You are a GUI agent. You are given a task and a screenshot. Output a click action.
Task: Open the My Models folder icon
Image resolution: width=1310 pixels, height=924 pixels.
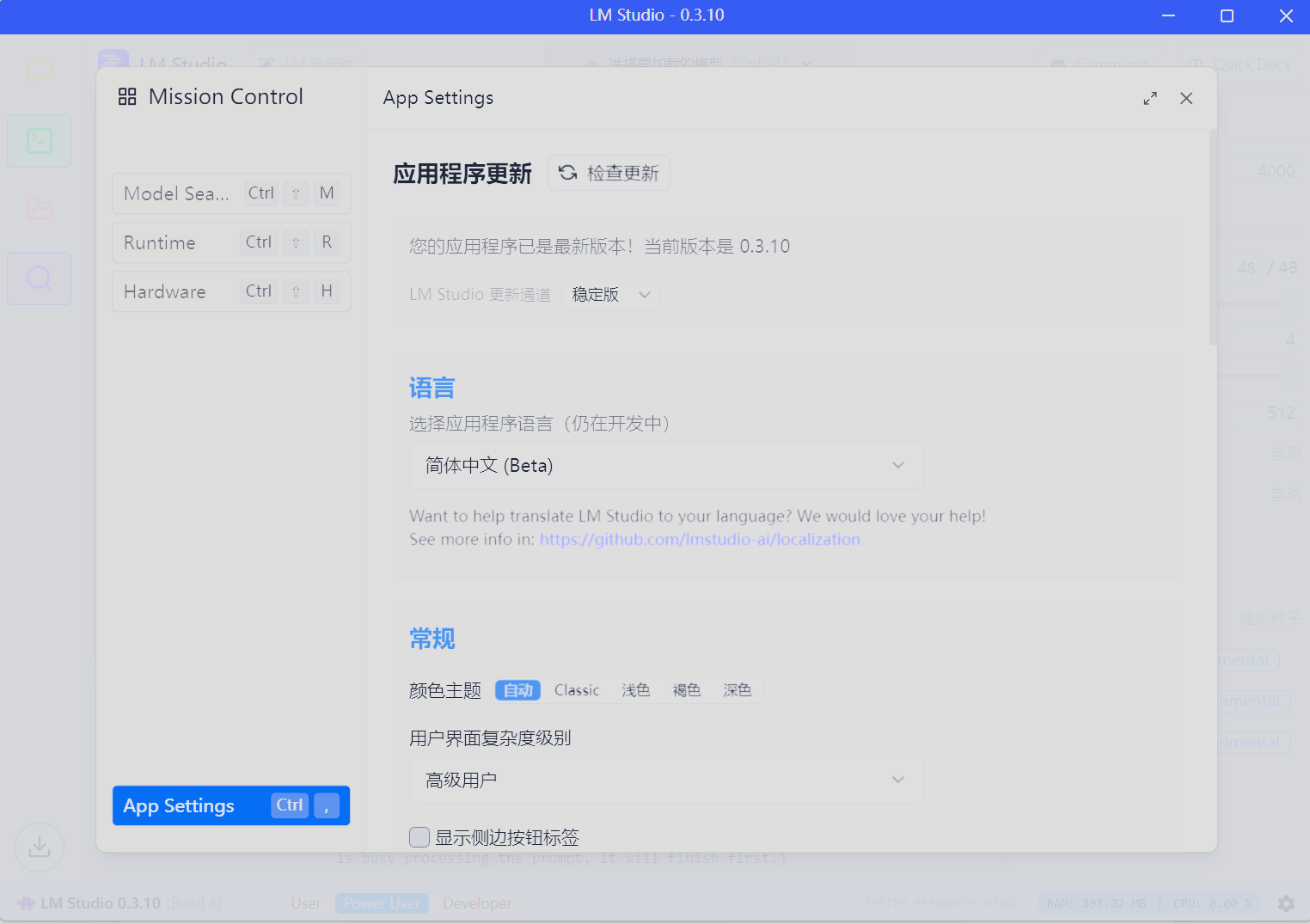(40, 209)
